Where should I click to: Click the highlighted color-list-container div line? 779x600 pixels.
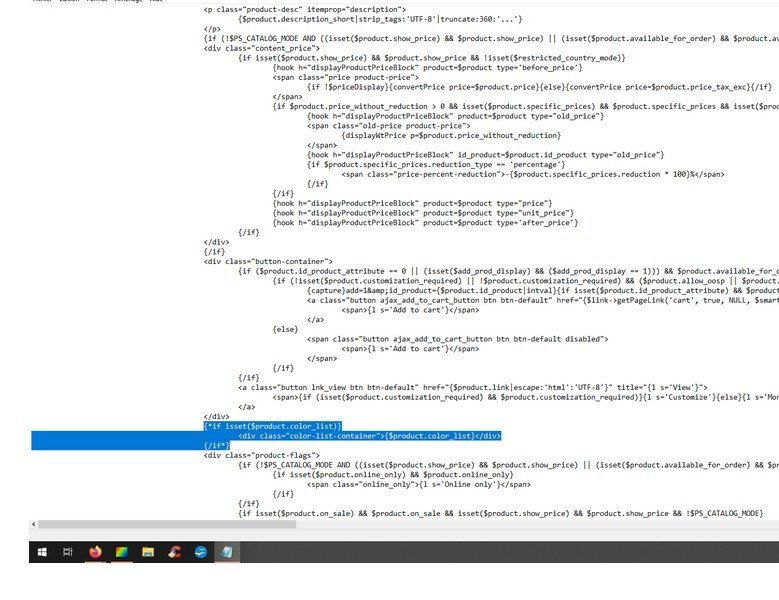pyautogui.click(x=369, y=436)
